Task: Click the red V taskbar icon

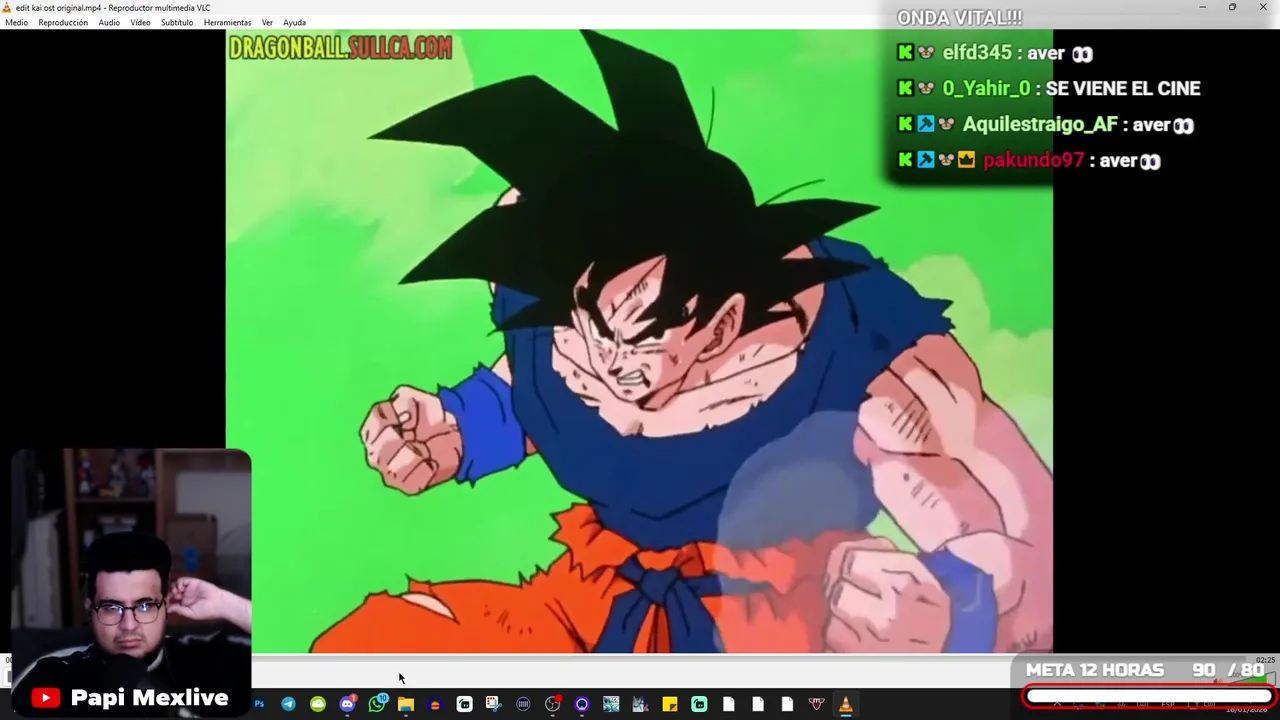Action: pyautogui.click(x=816, y=704)
